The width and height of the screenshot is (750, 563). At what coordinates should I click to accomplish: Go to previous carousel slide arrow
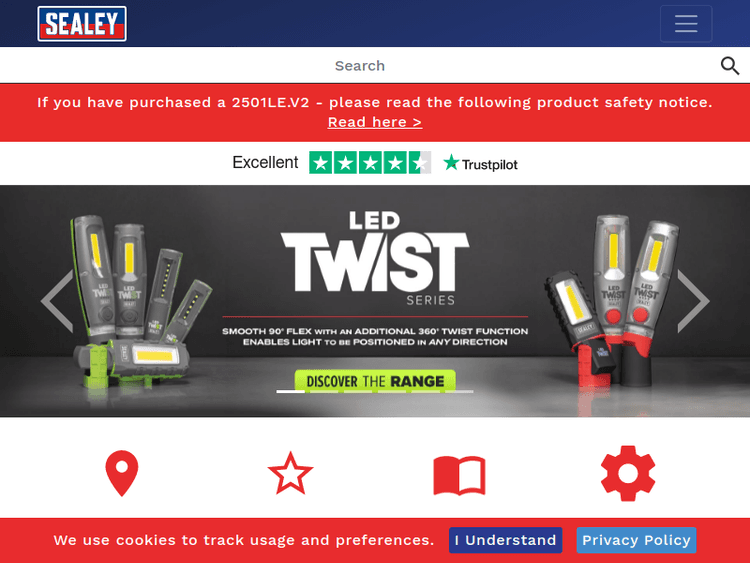(57, 301)
